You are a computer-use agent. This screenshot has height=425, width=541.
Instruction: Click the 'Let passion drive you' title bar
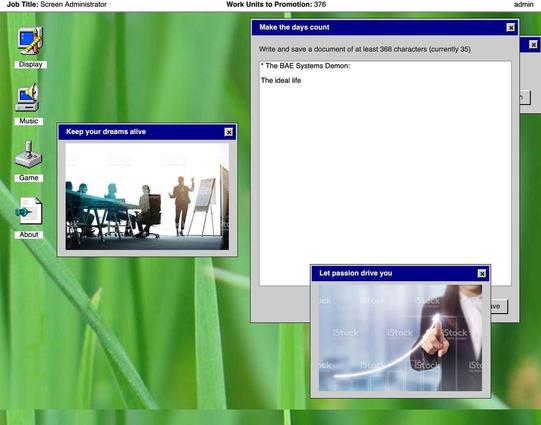(400, 274)
